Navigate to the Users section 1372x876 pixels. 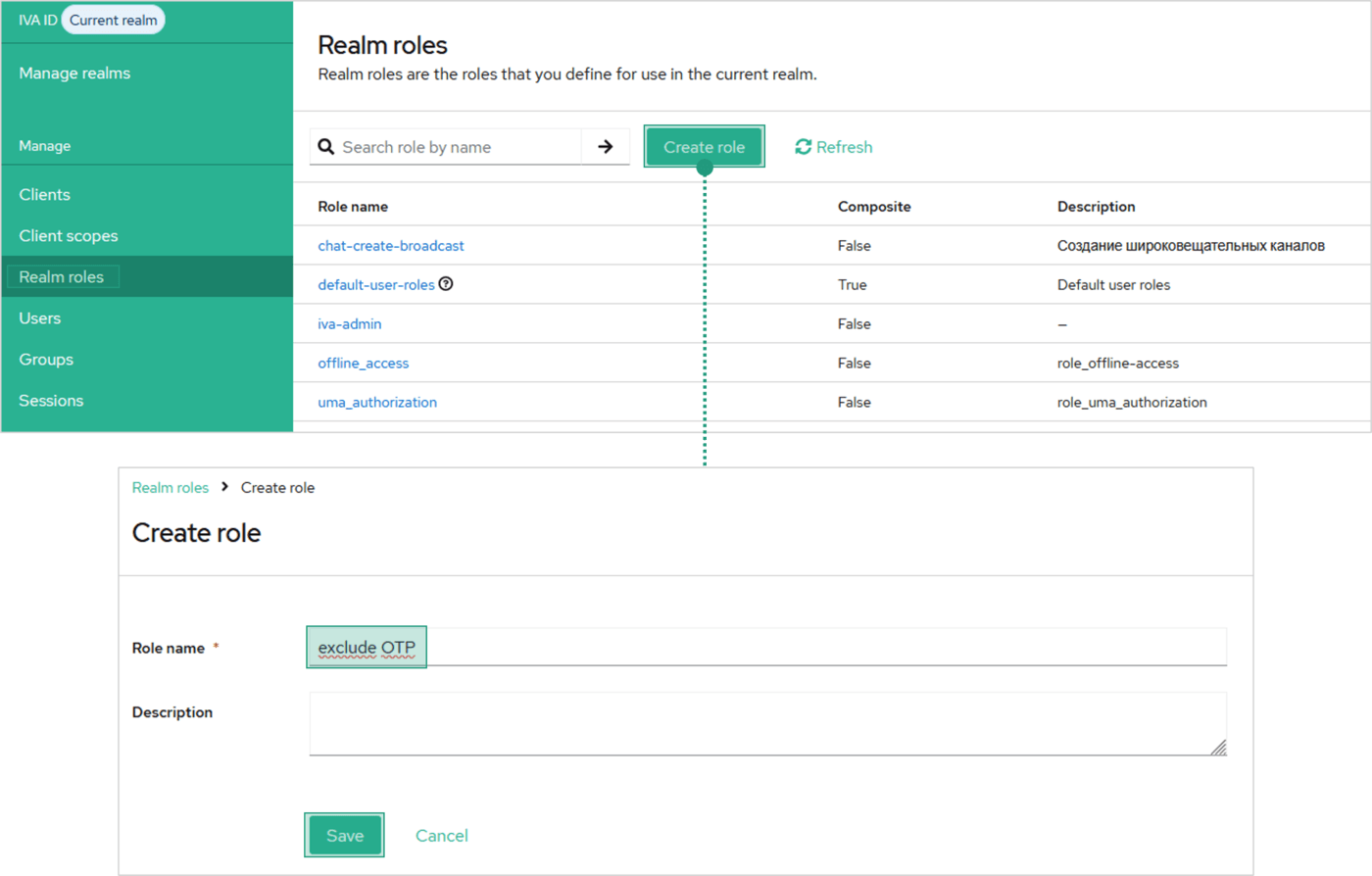pyautogui.click(x=40, y=318)
